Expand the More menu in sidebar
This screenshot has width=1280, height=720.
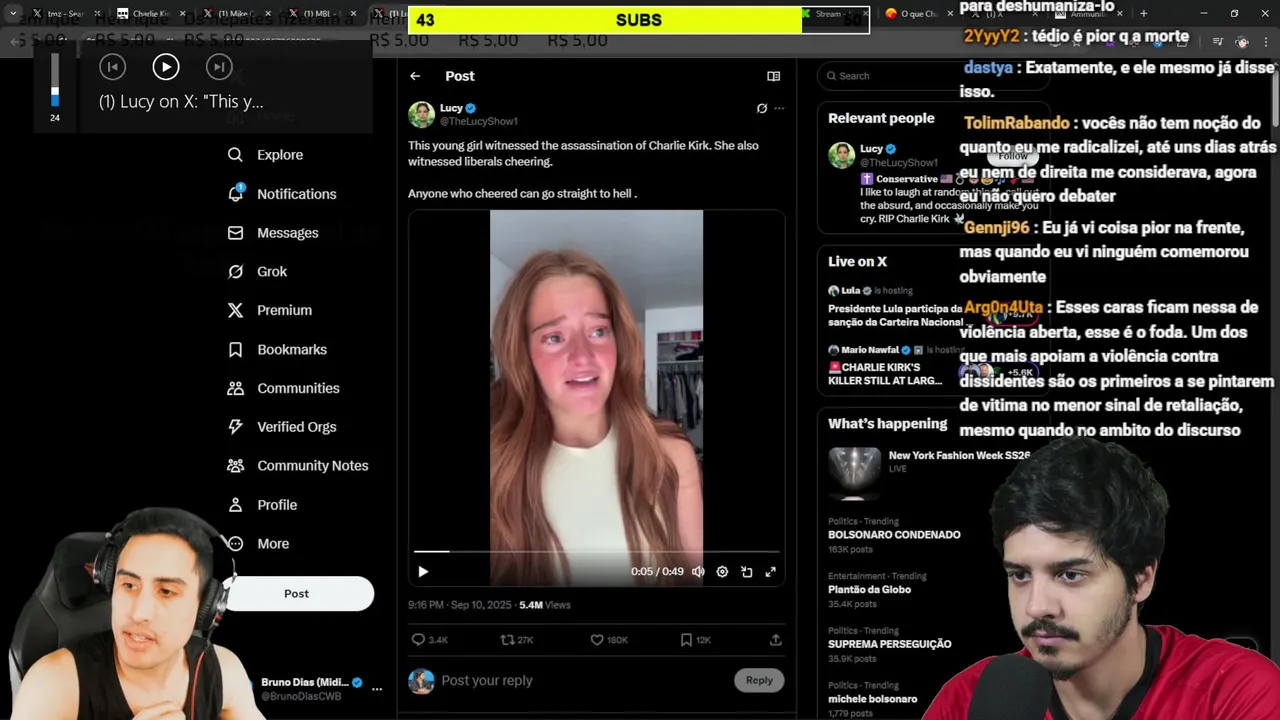258,544
